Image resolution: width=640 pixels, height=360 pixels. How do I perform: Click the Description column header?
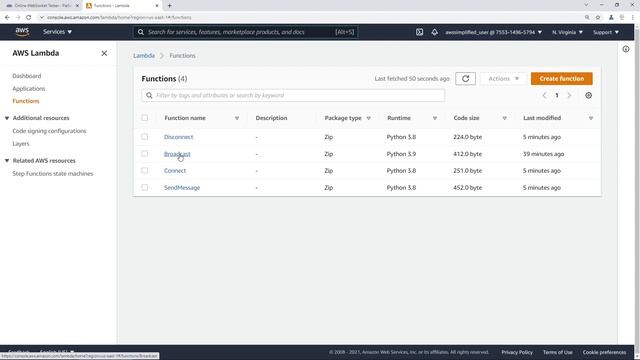[271, 118]
